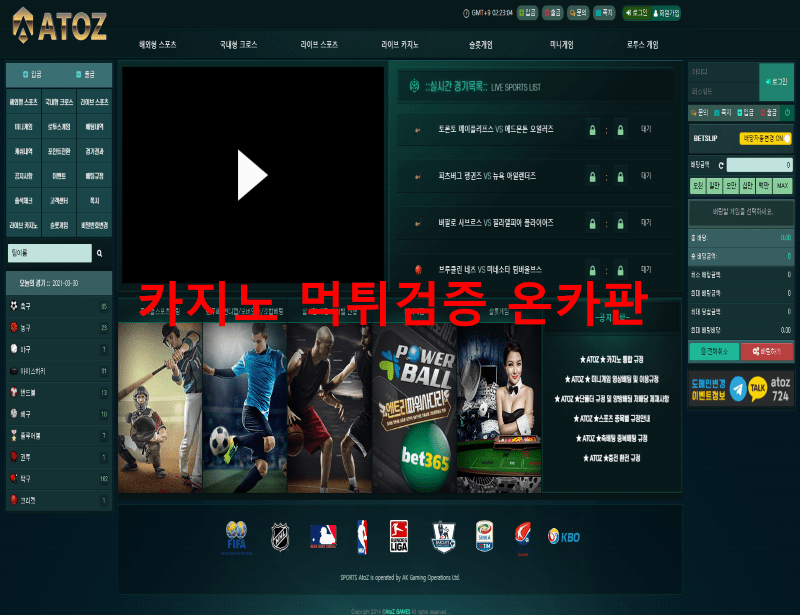Select the table tennis 탁구 sport row
Screen dimensions: 800x615
59,479
